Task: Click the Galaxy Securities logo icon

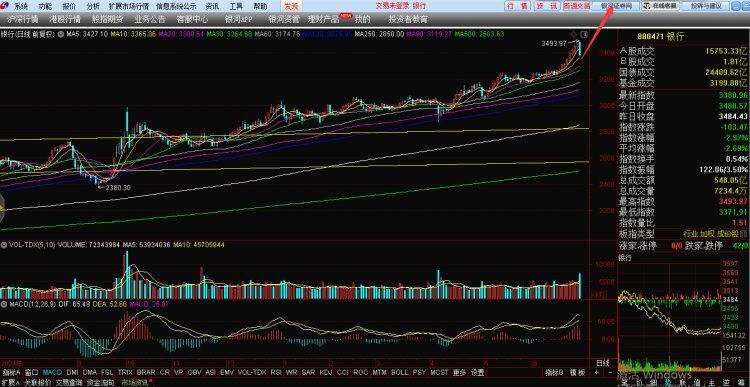Action: [5, 6]
